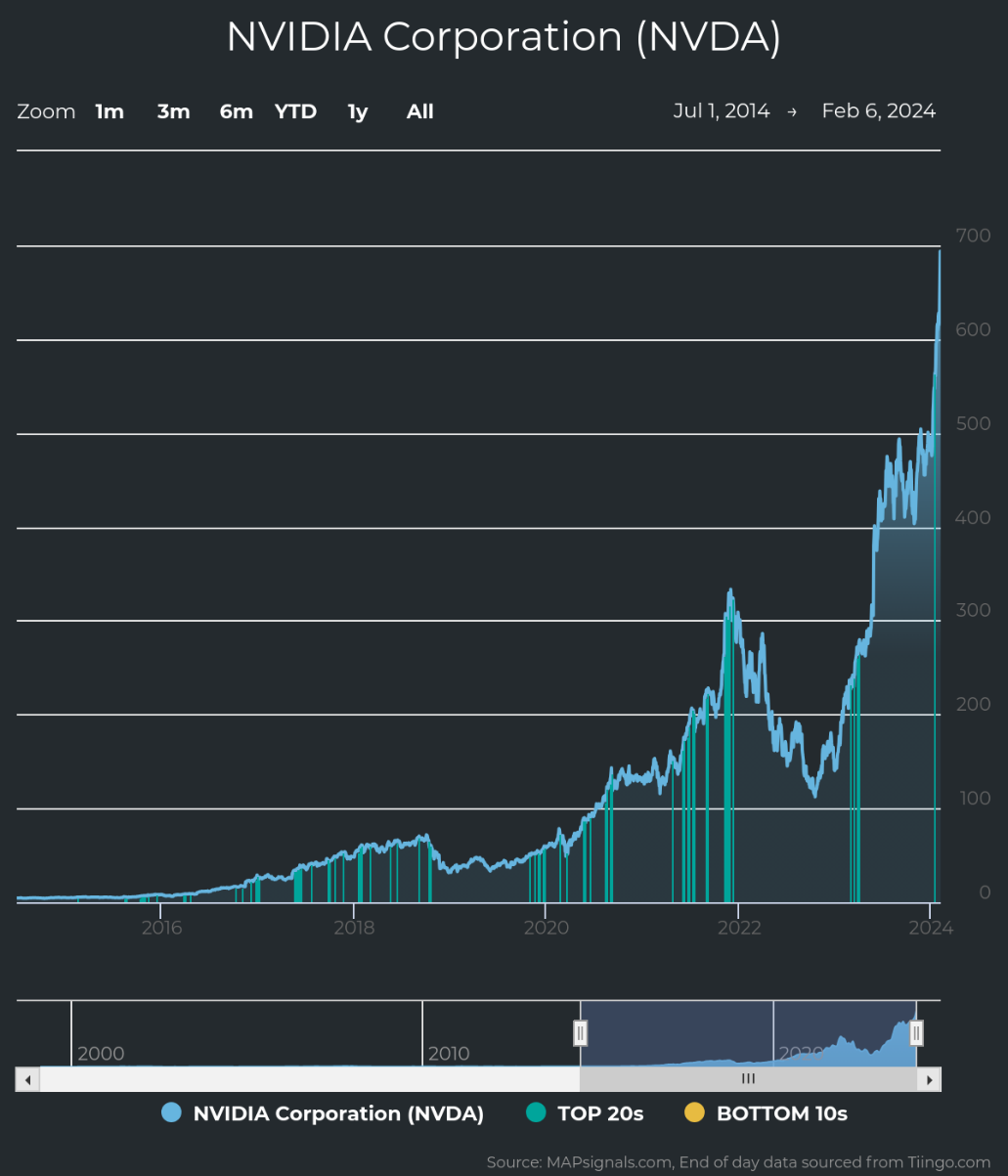Click the Zoom label
Image resolution: width=1008 pixels, height=1176 pixels.
point(46,111)
